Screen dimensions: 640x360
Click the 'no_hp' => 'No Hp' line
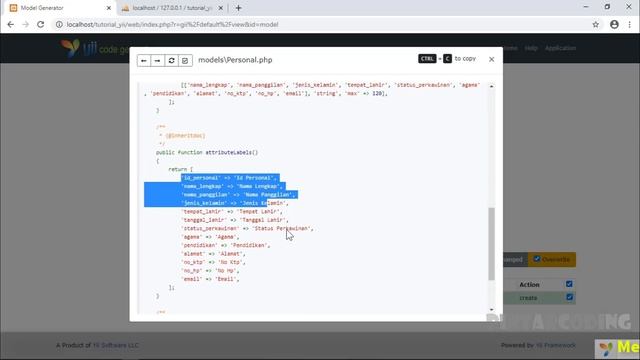click(x=210, y=271)
